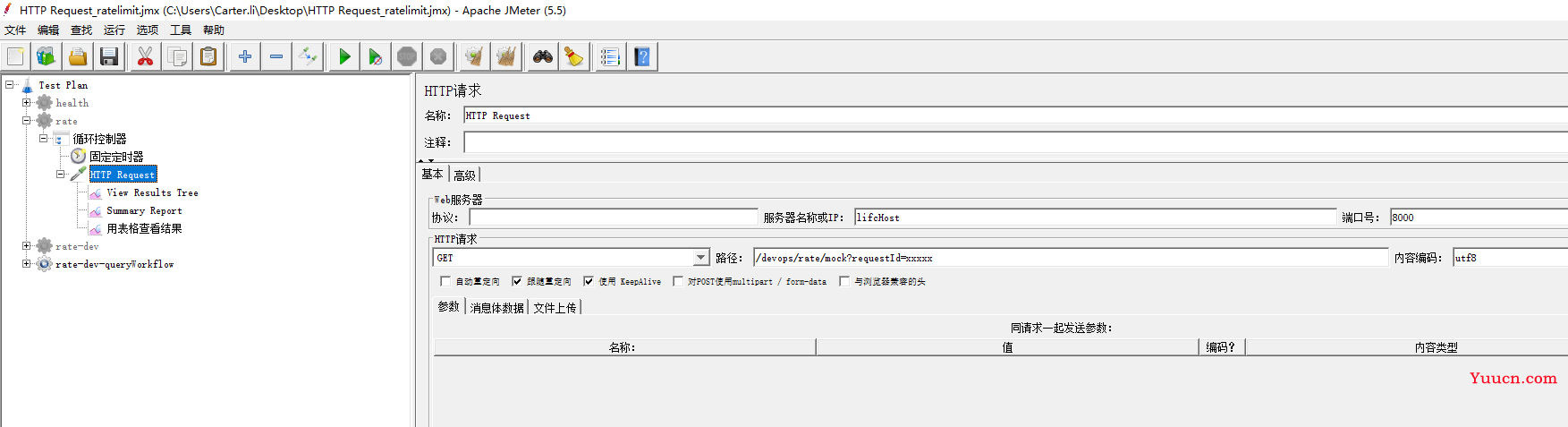Click the clock icon of 固定定时器

[79, 157]
